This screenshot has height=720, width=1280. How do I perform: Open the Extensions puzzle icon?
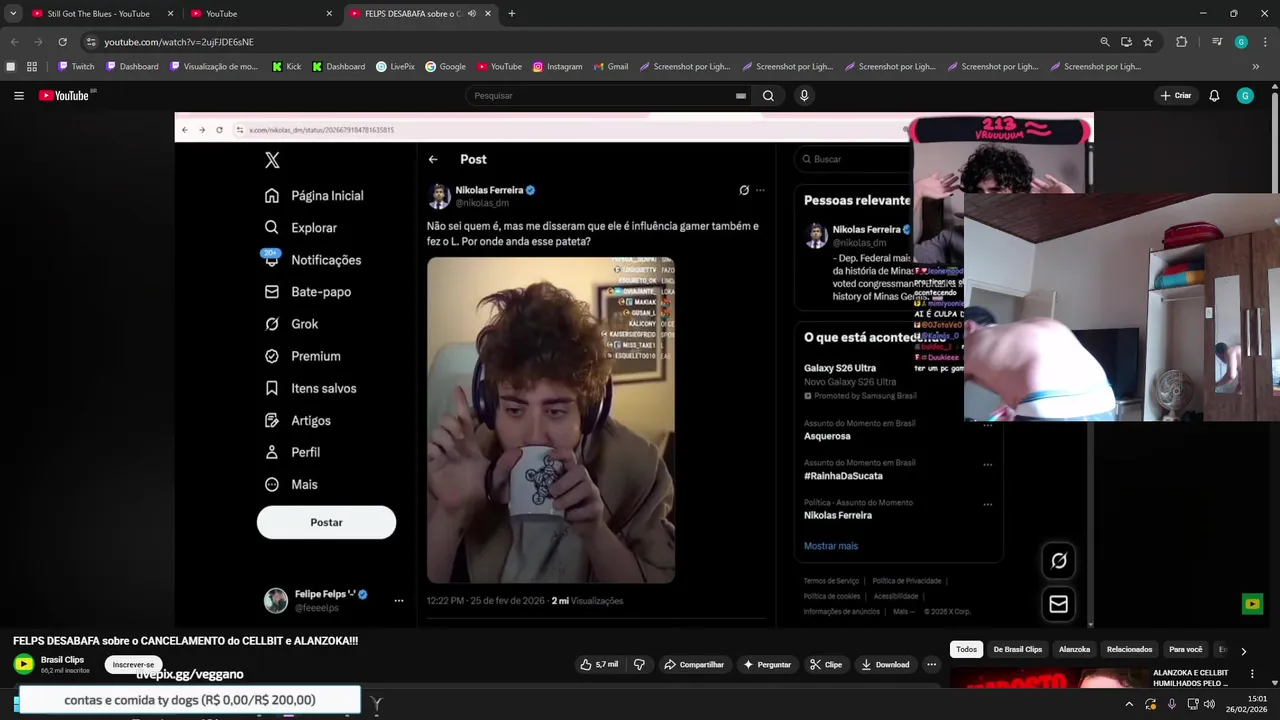click(x=1181, y=42)
